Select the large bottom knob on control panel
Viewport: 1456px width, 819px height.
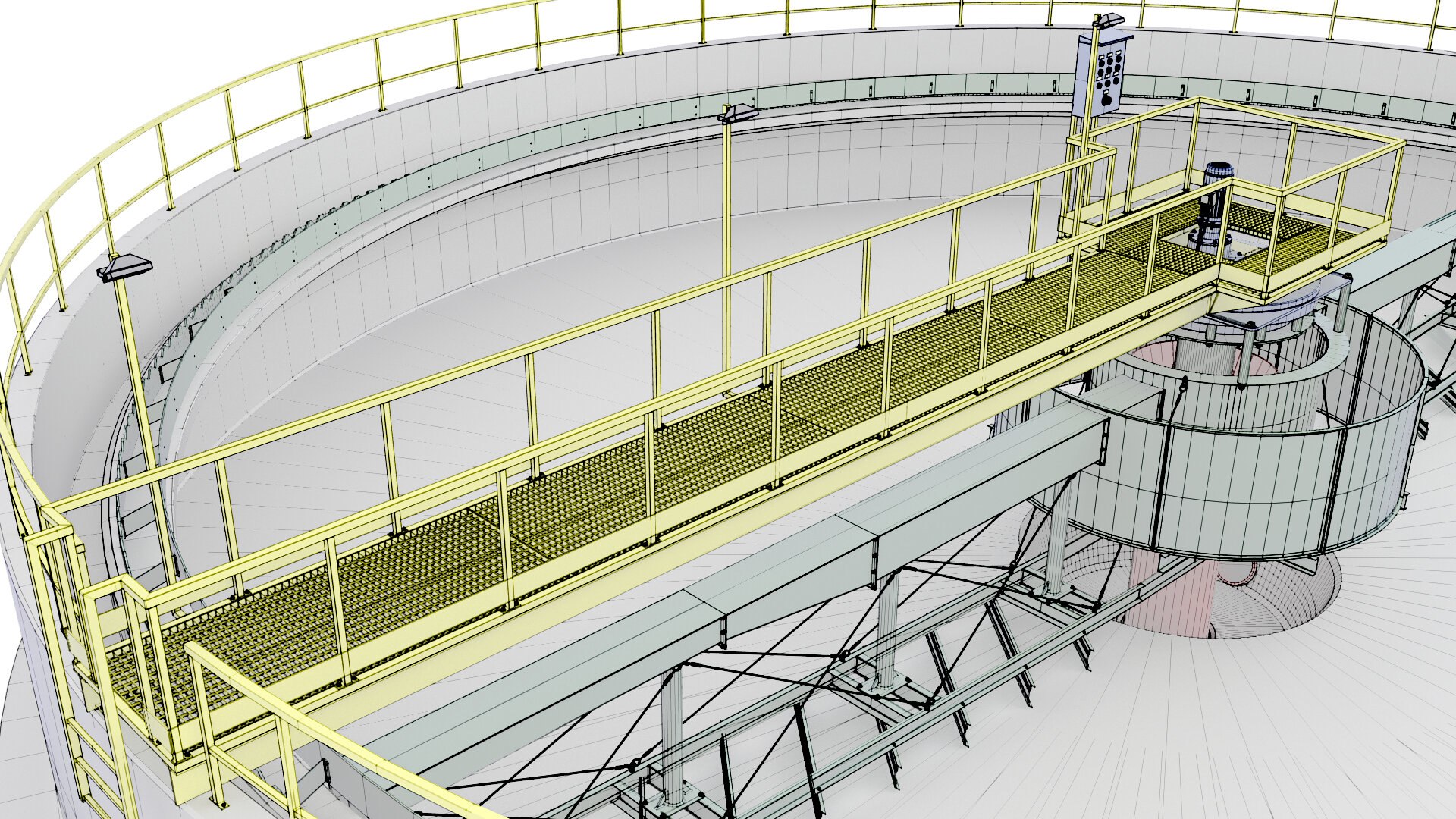(x=1106, y=99)
